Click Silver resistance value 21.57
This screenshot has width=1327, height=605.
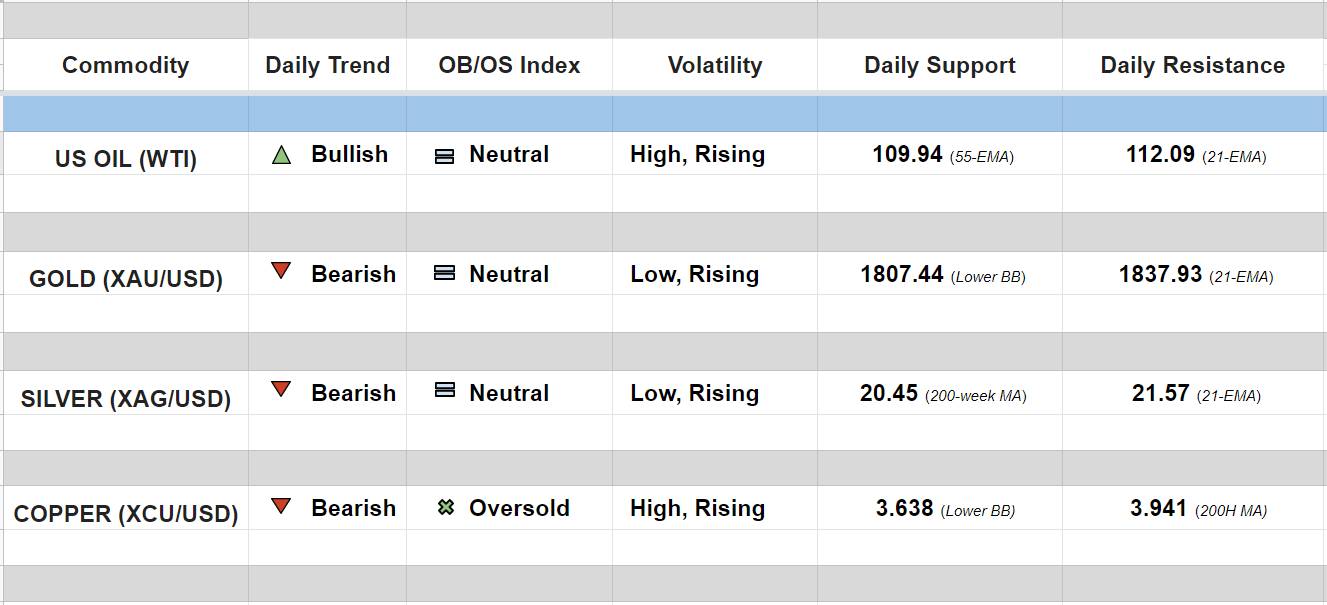click(1160, 393)
